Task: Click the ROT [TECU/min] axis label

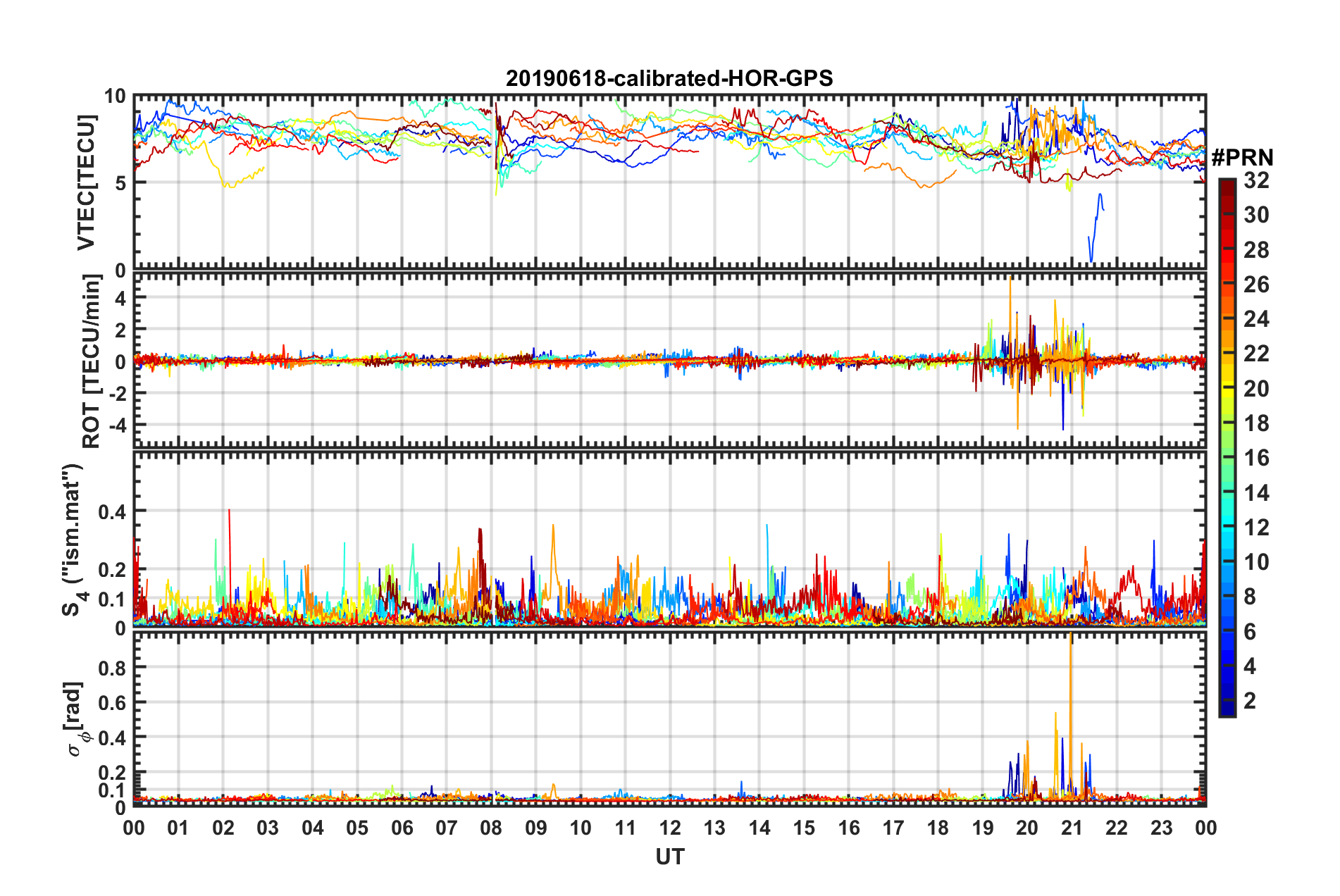Action: coord(91,361)
